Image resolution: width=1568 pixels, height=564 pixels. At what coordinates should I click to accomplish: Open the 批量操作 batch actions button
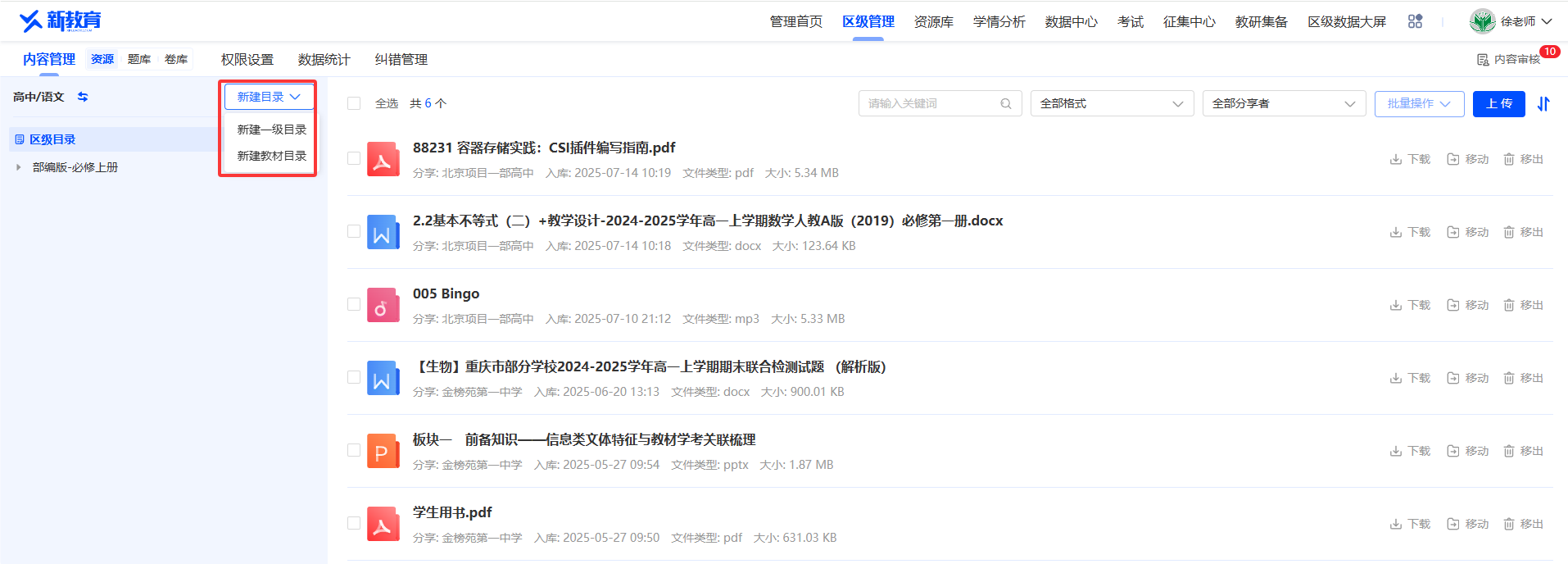1419,104
